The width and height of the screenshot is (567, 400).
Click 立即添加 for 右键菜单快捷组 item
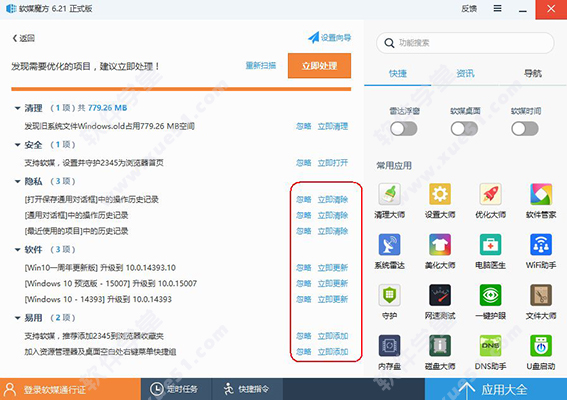(333, 352)
